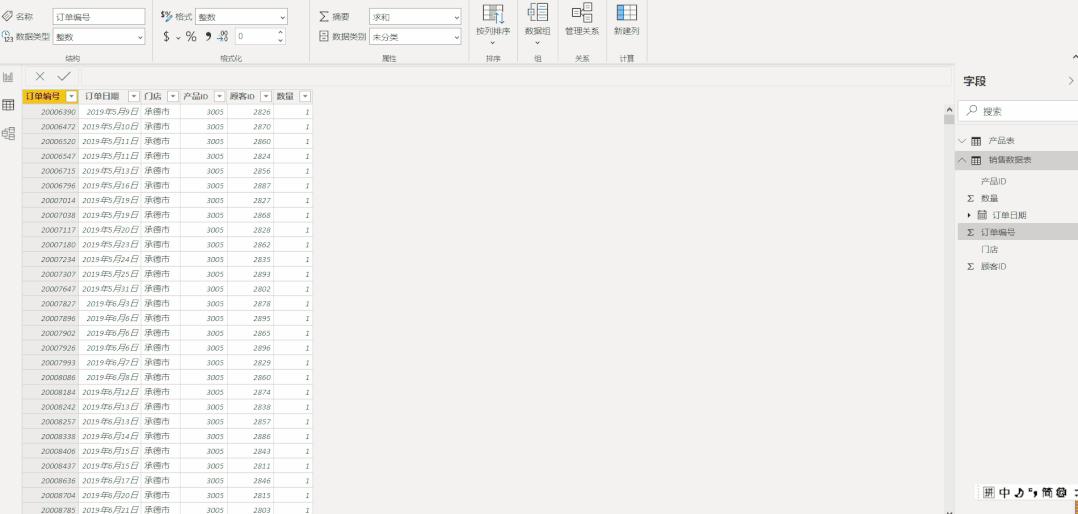Expand the 产品表 table in Fields
Image resolution: width=1078 pixels, height=514 pixels.
point(962,141)
